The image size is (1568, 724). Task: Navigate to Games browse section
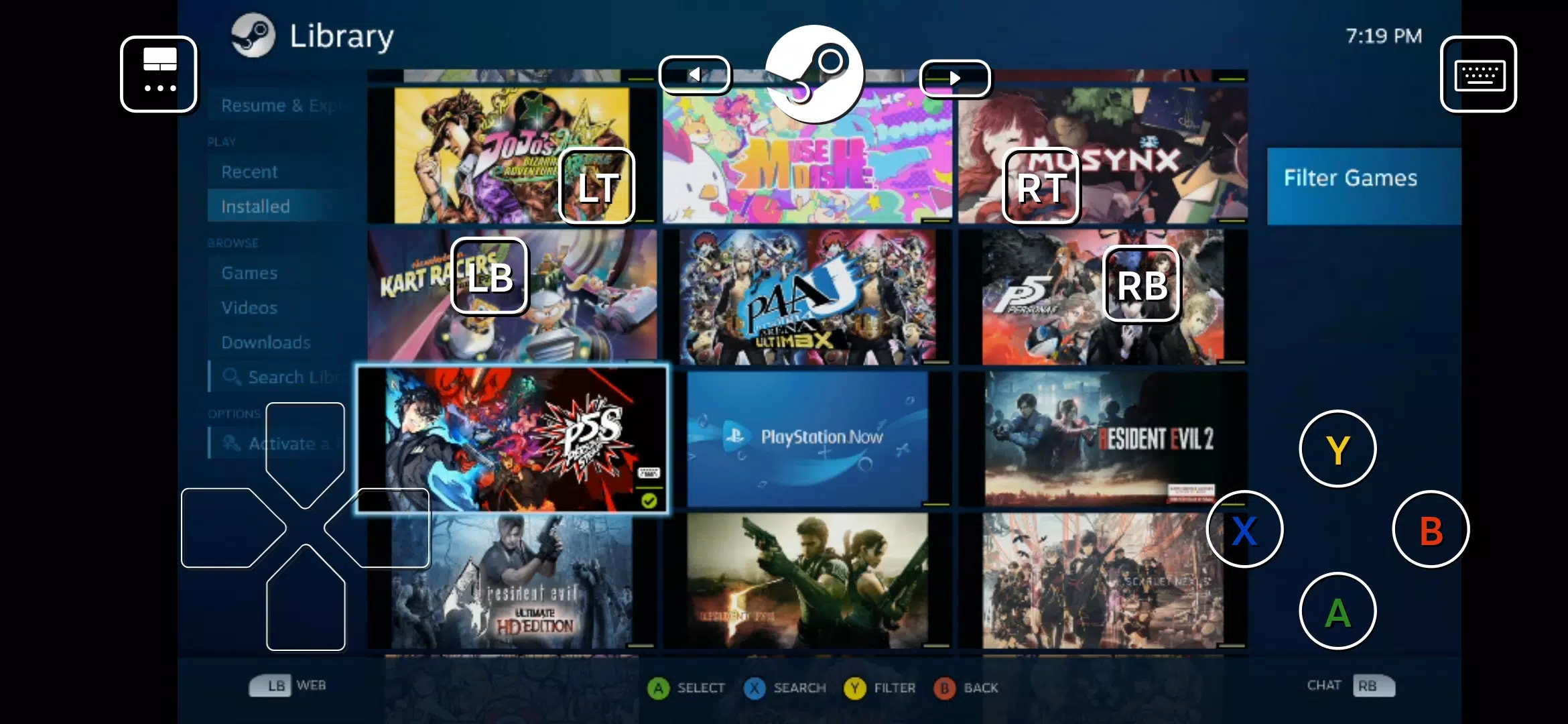click(248, 272)
